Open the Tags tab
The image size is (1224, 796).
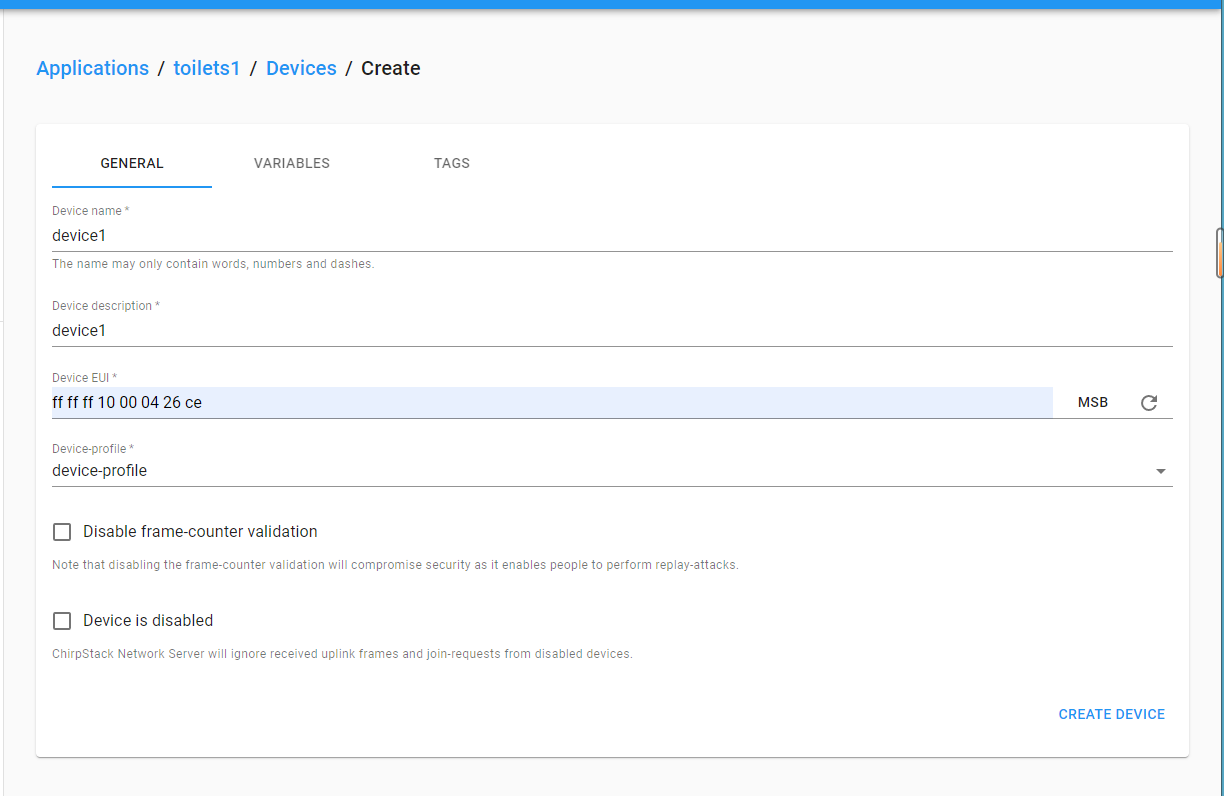tap(451, 163)
